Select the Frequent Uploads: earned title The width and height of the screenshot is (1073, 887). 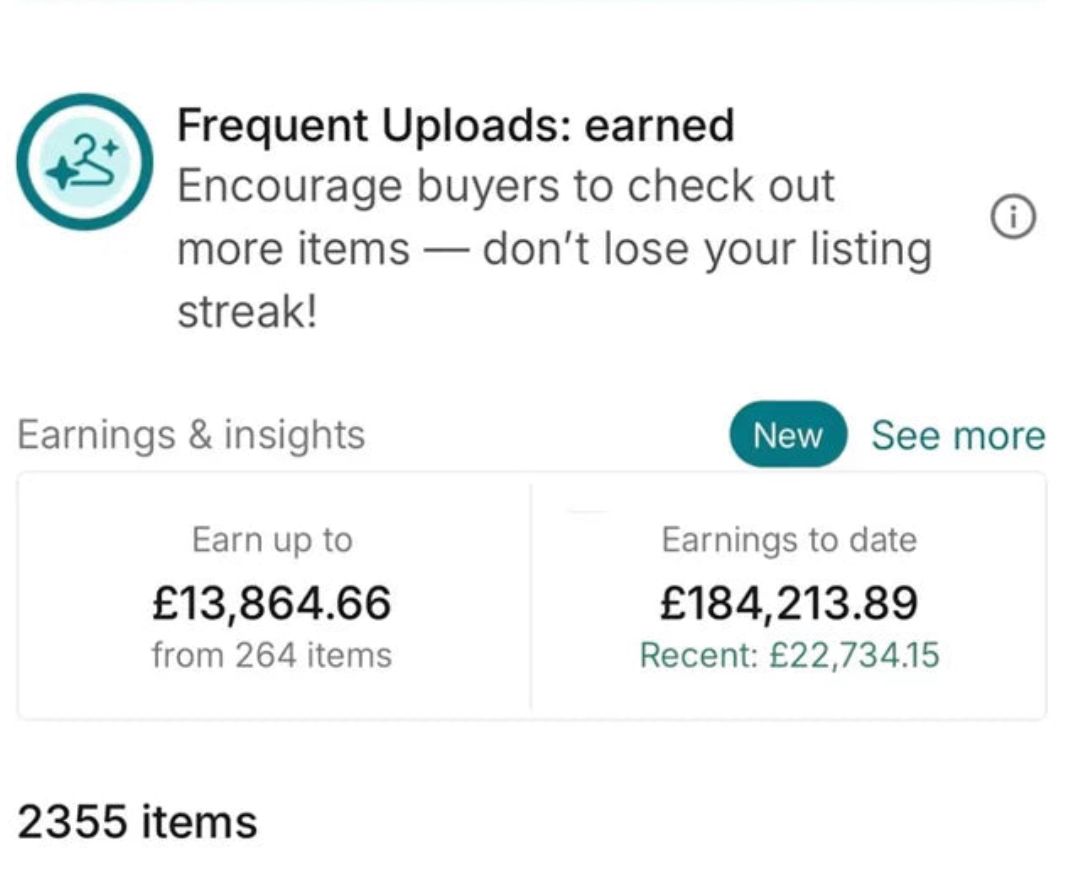pos(456,125)
